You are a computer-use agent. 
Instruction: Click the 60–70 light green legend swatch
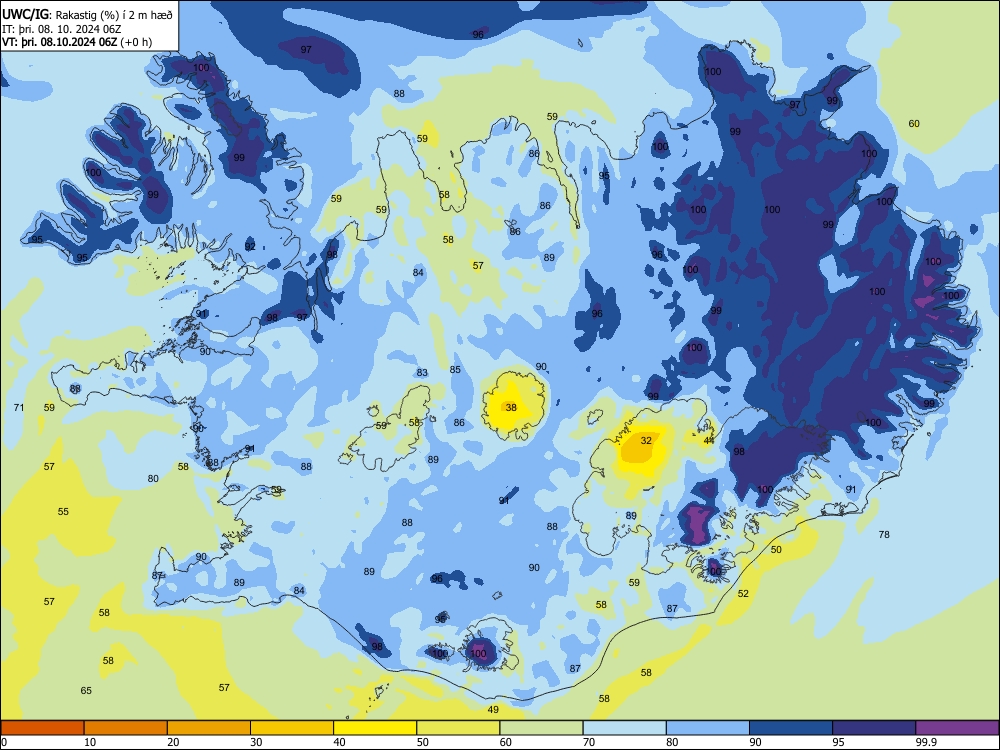541,728
